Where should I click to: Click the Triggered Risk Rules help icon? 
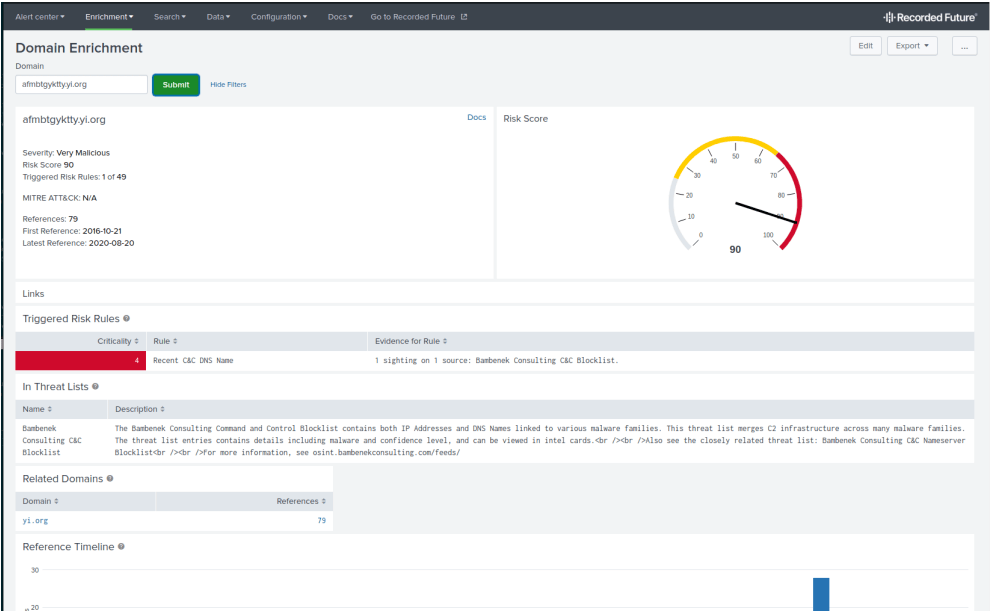pos(127,319)
